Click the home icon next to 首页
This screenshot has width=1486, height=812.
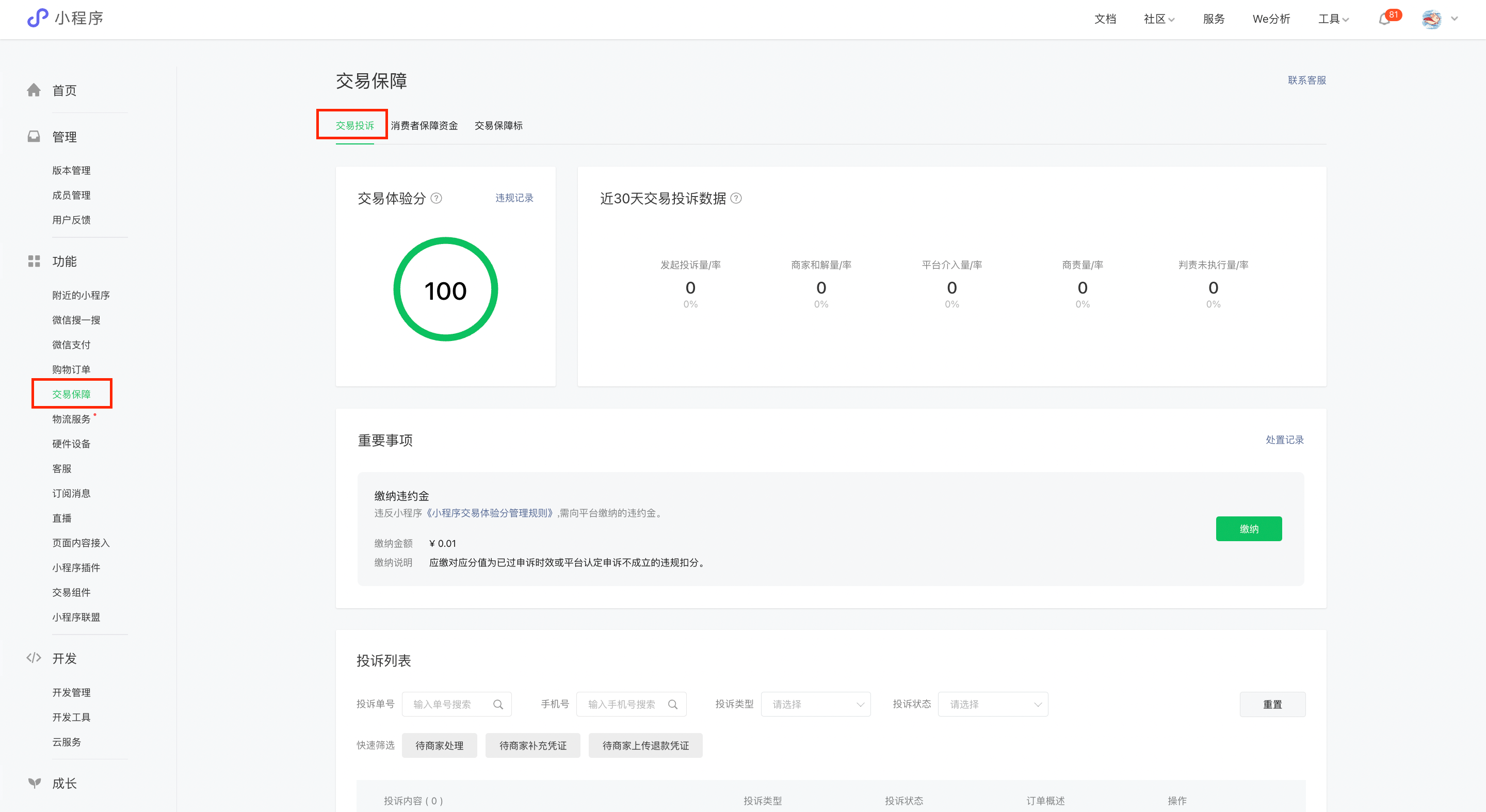click(x=34, y=90)
